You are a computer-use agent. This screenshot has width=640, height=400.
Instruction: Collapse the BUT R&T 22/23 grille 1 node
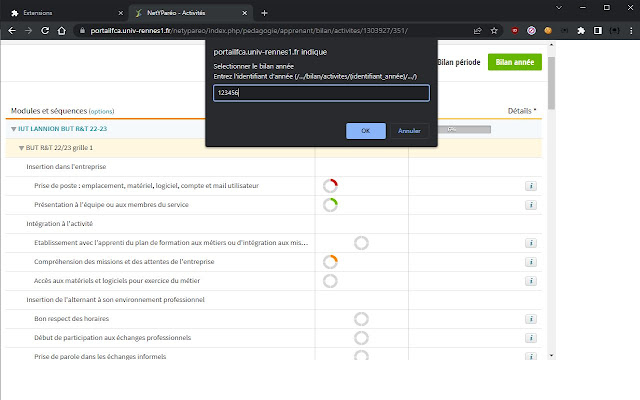coord(21,148)
